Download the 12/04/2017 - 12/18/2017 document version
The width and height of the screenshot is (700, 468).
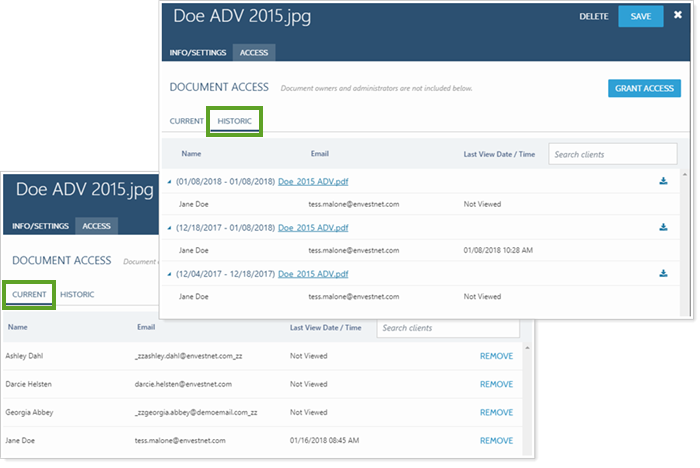[x=663, y=273]
